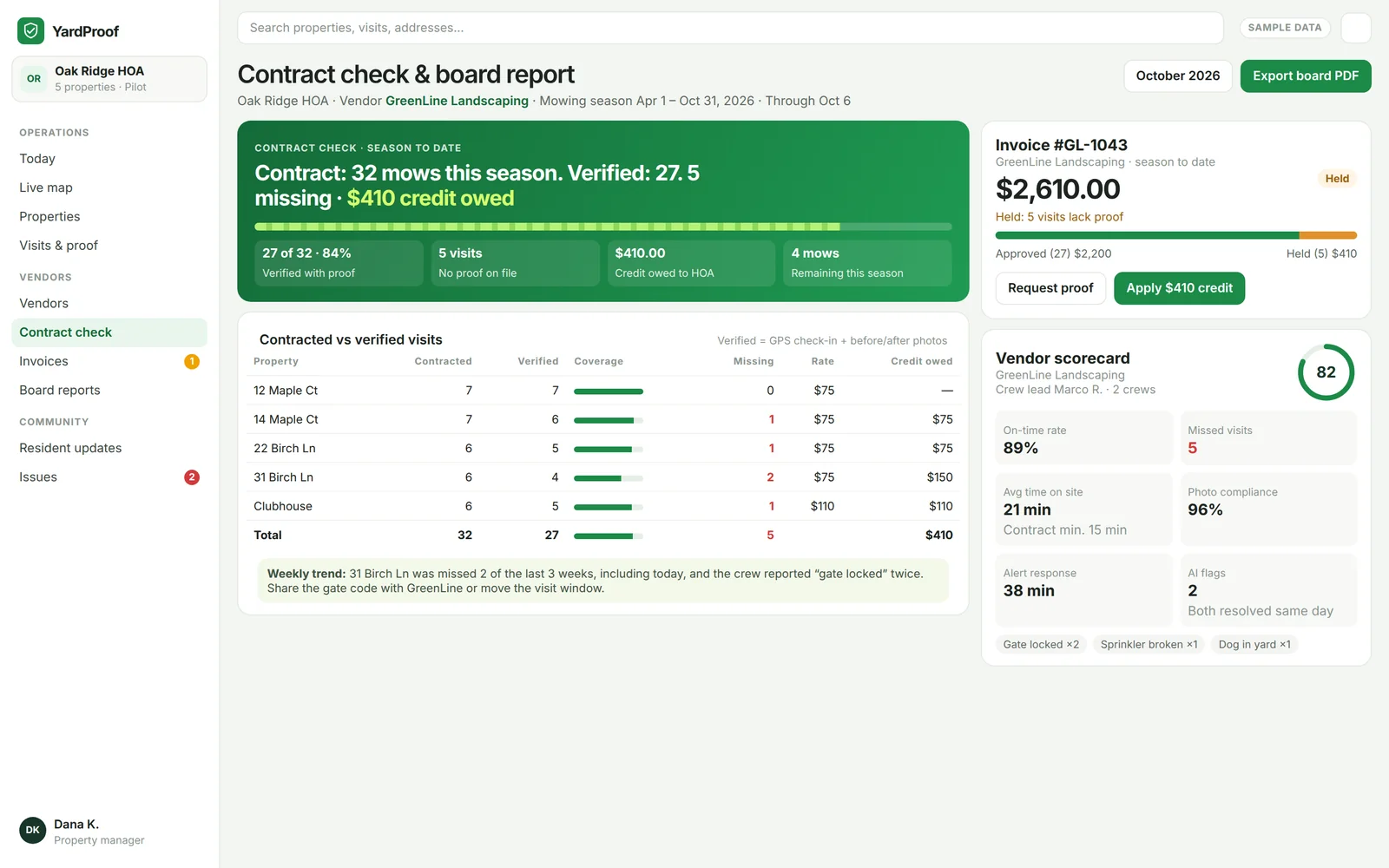Click the 5 visits No proof on file card
This screenshot has height=868, width=1389.
coord(515,263)
